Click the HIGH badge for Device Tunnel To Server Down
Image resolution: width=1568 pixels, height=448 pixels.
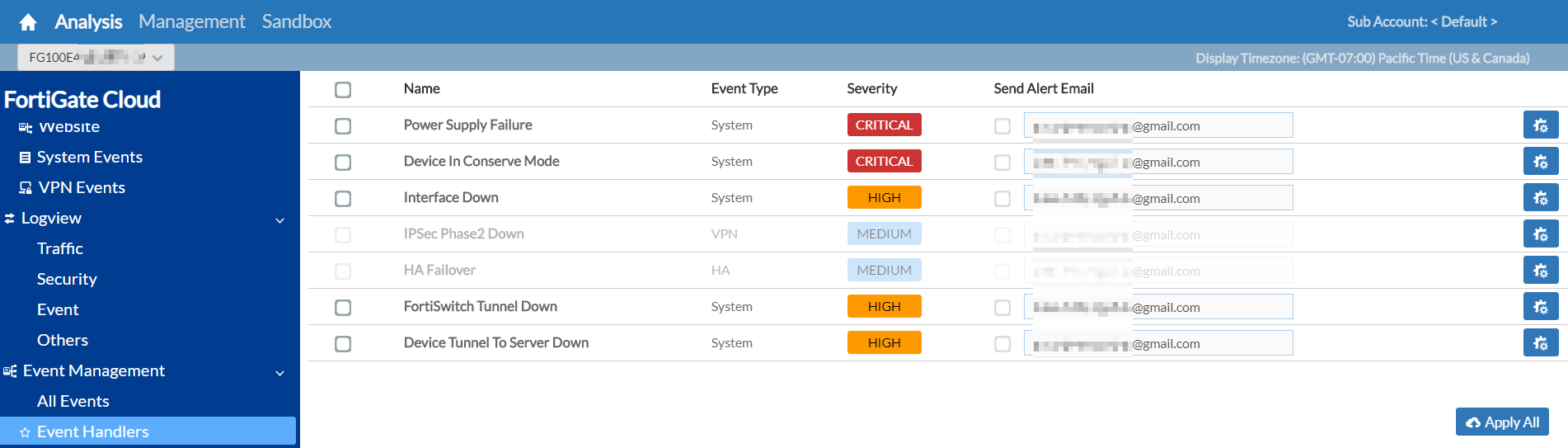pyautogui.click(x=884, y=342)
